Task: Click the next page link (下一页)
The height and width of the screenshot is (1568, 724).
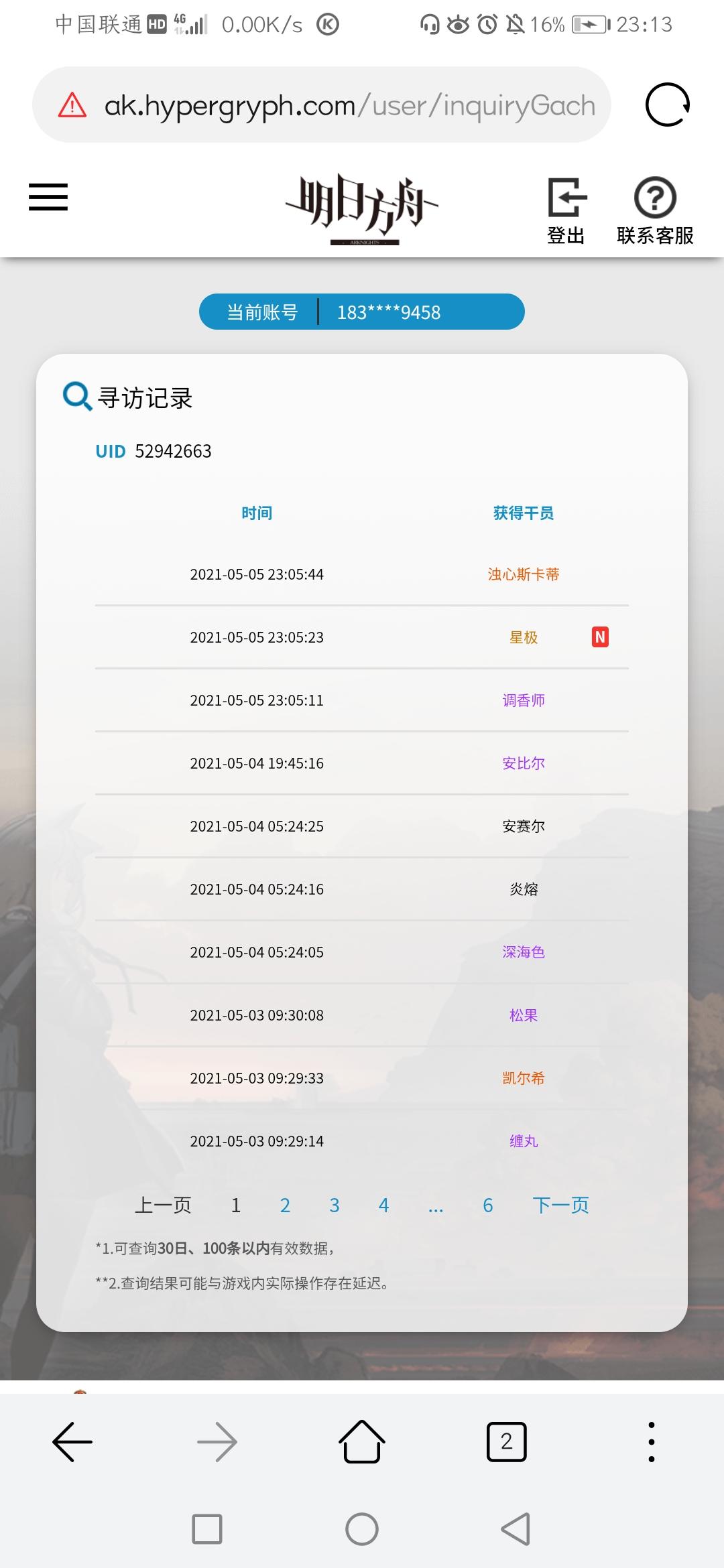Action: [x=561, y=1205]
